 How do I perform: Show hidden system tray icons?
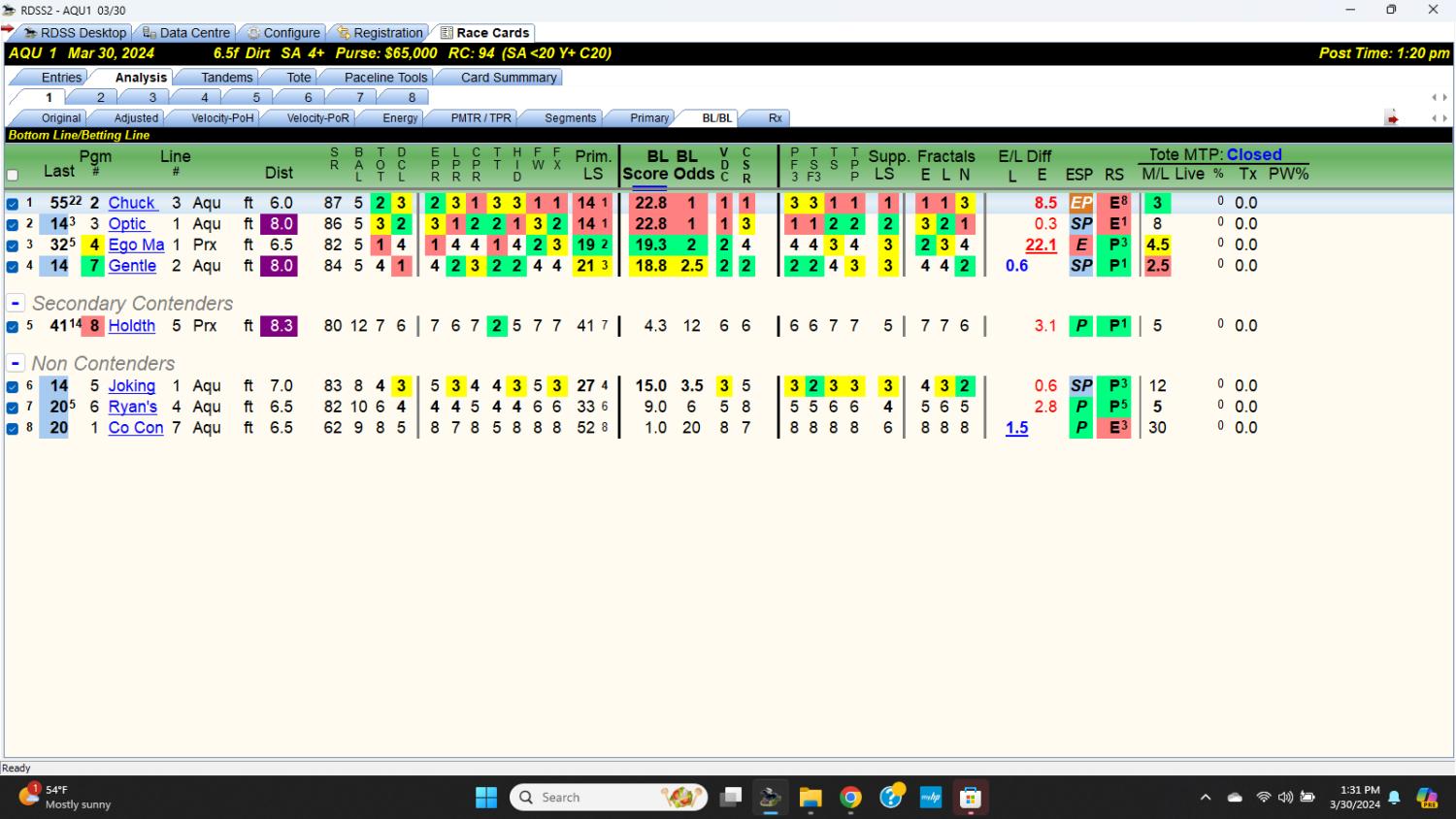[x=1206, y=798]
